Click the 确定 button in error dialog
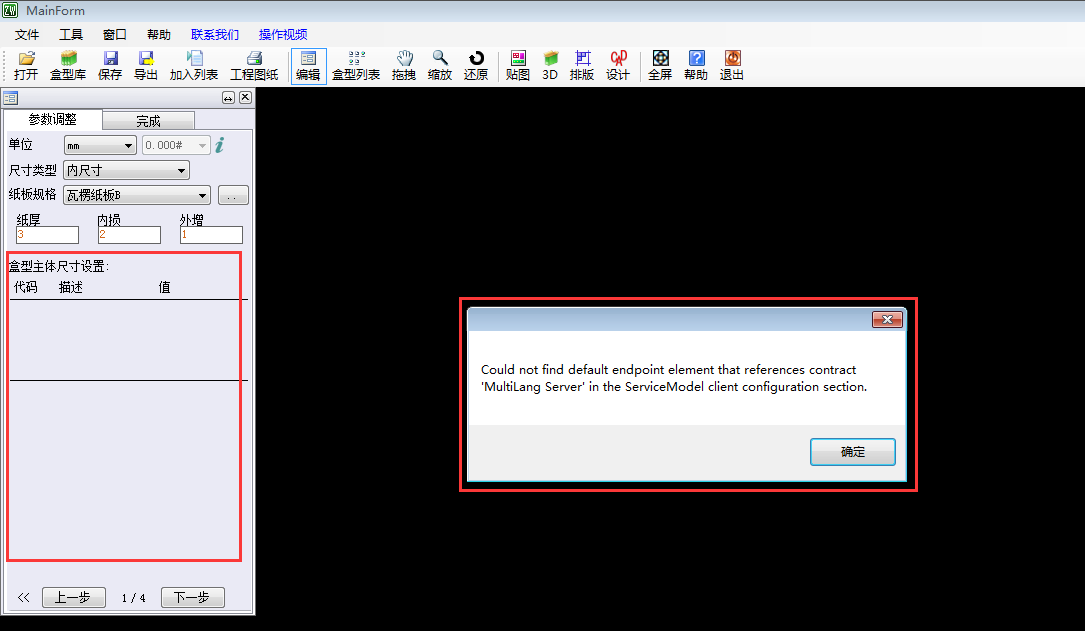 click(852, 452)
